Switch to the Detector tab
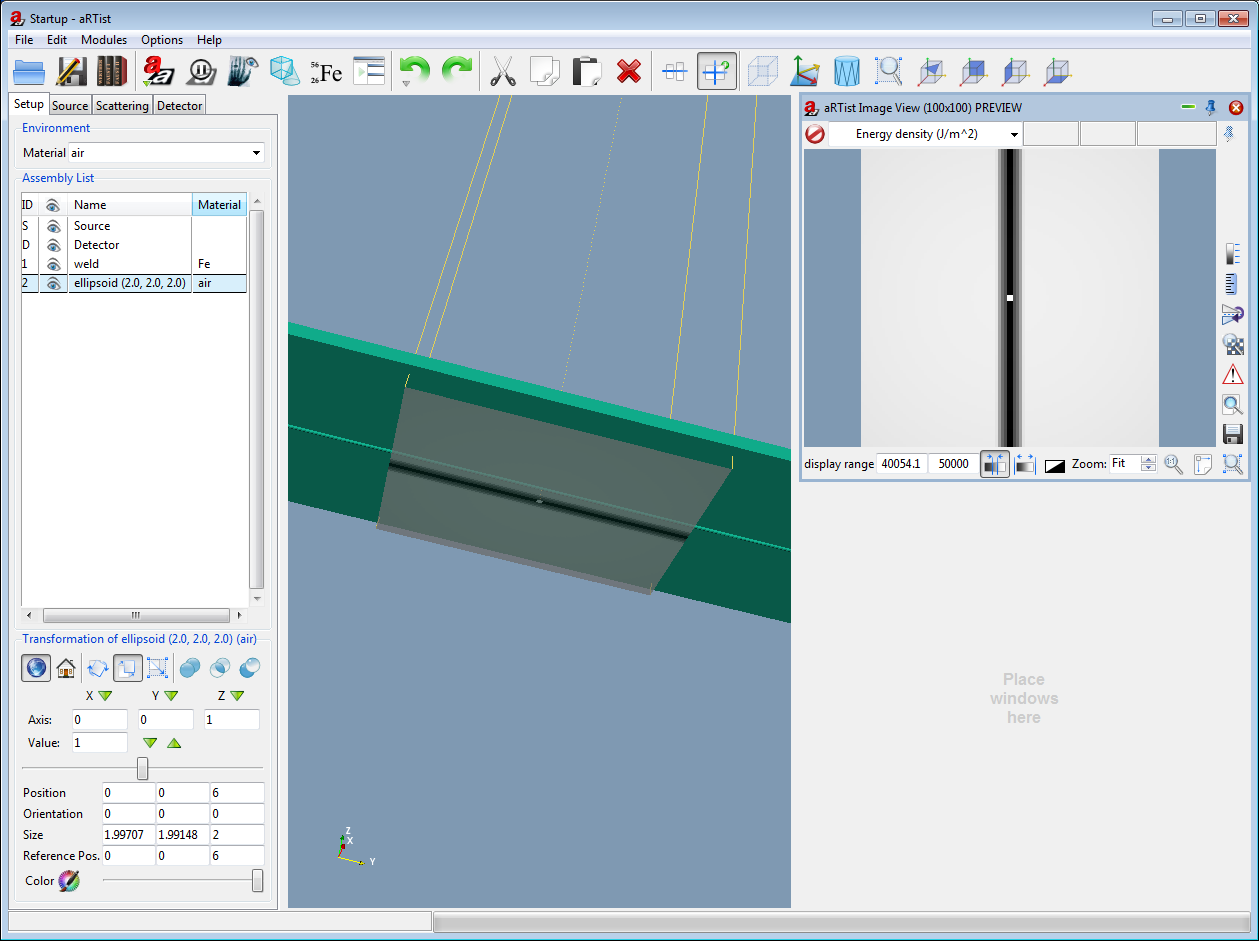The width and height of the screenshot is (1259, 941). pyautogui.click(x=180, y=105)
